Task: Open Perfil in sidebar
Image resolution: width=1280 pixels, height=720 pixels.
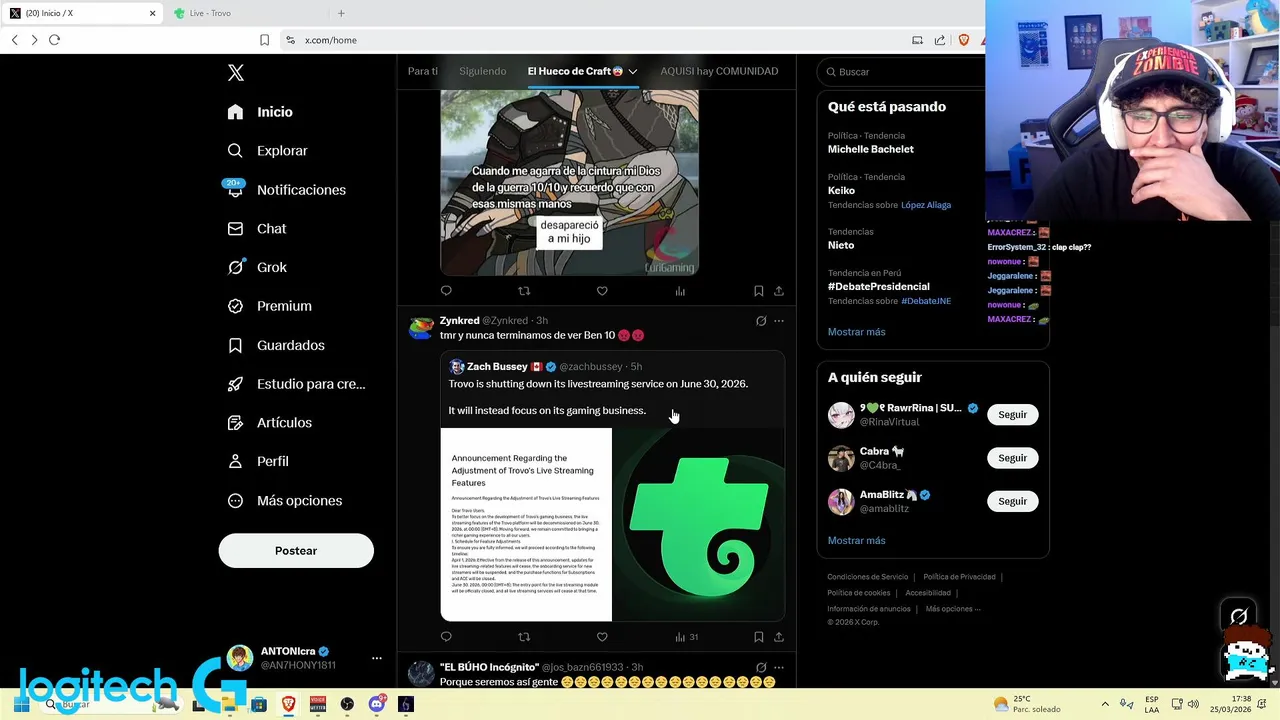Action: 258,462
